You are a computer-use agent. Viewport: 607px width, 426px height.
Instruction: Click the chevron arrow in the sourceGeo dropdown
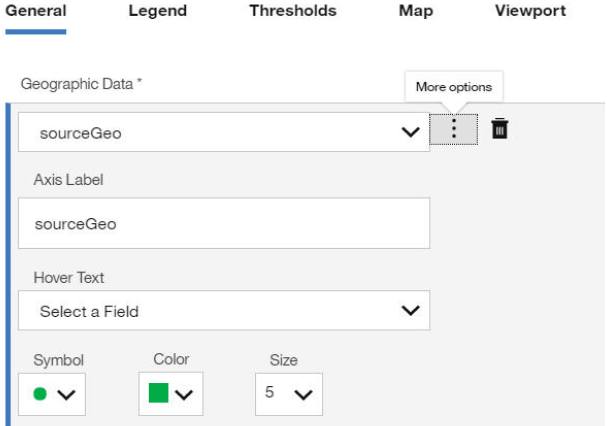(410, 132)
